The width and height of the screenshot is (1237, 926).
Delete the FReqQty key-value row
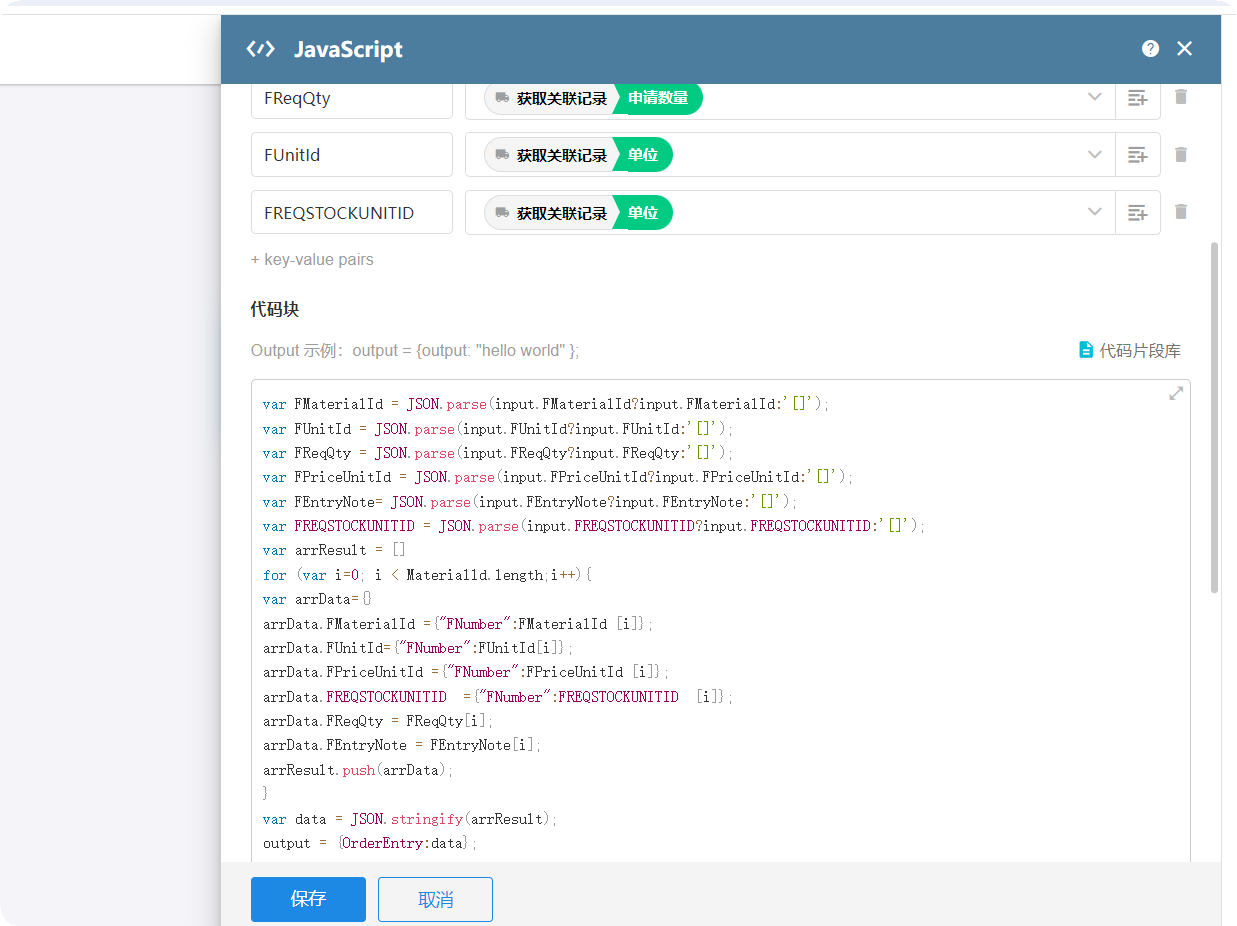[1181, 97]
